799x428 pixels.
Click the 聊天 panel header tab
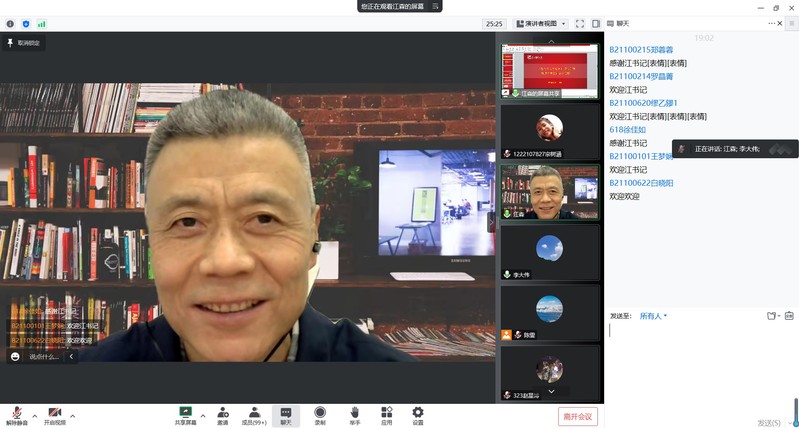coord(622,23)
